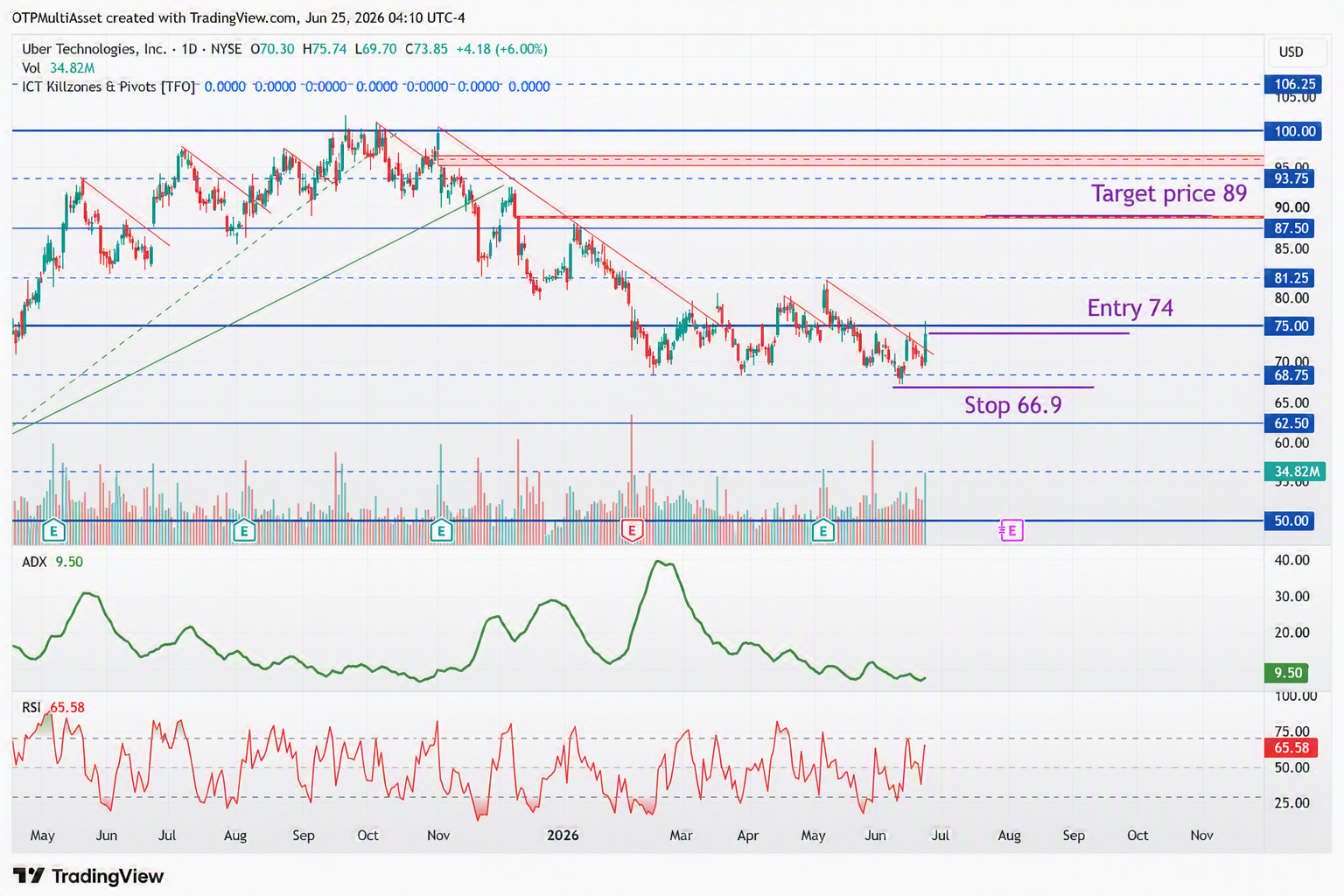Select the 65.00 price axis value
Viewport: 1344px width, 896px height.
(1292, 403)
